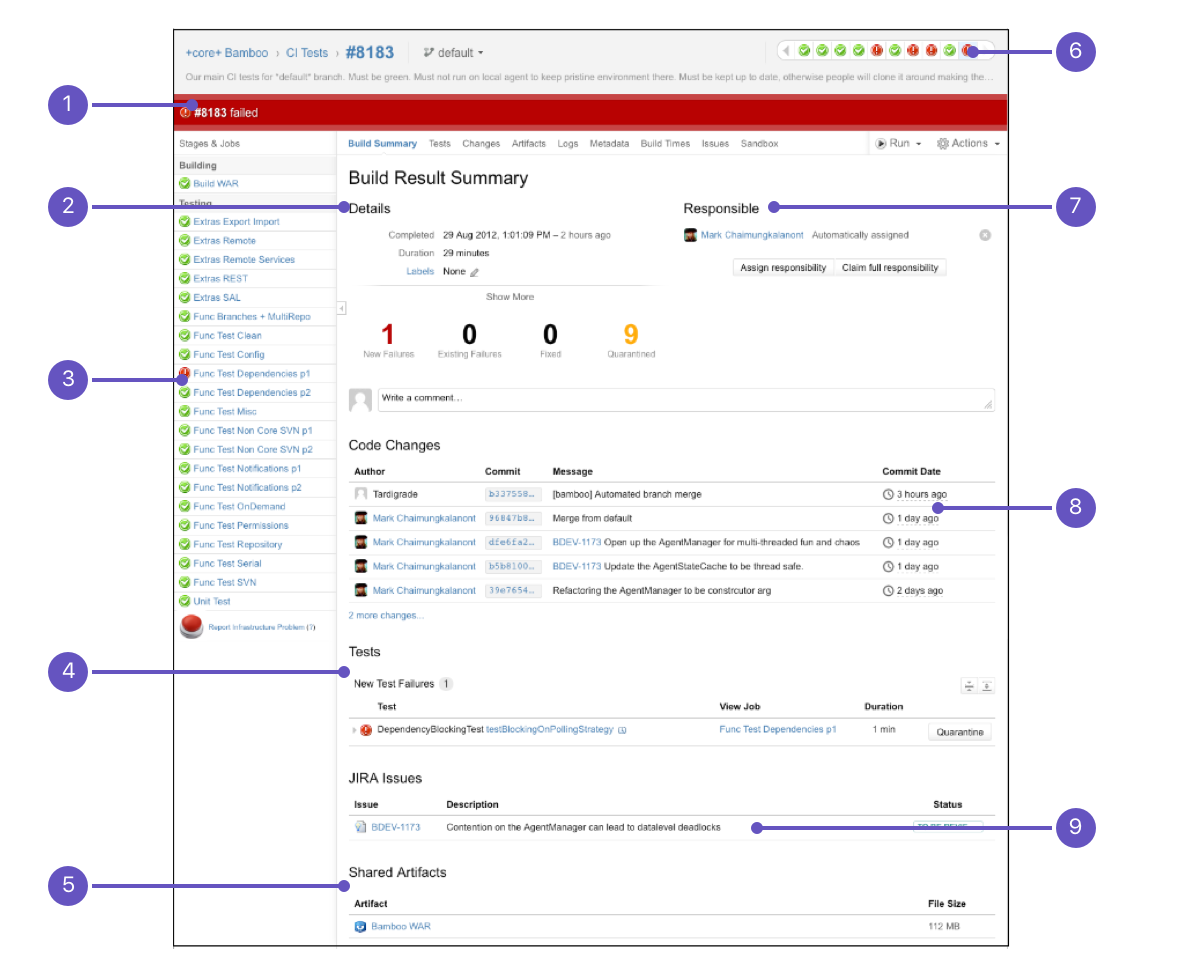Image resolution: width=1200 pixels, height=967 pixels.
Task: Click the green status icon beside Func Test Clean
Action: [184, 336]
